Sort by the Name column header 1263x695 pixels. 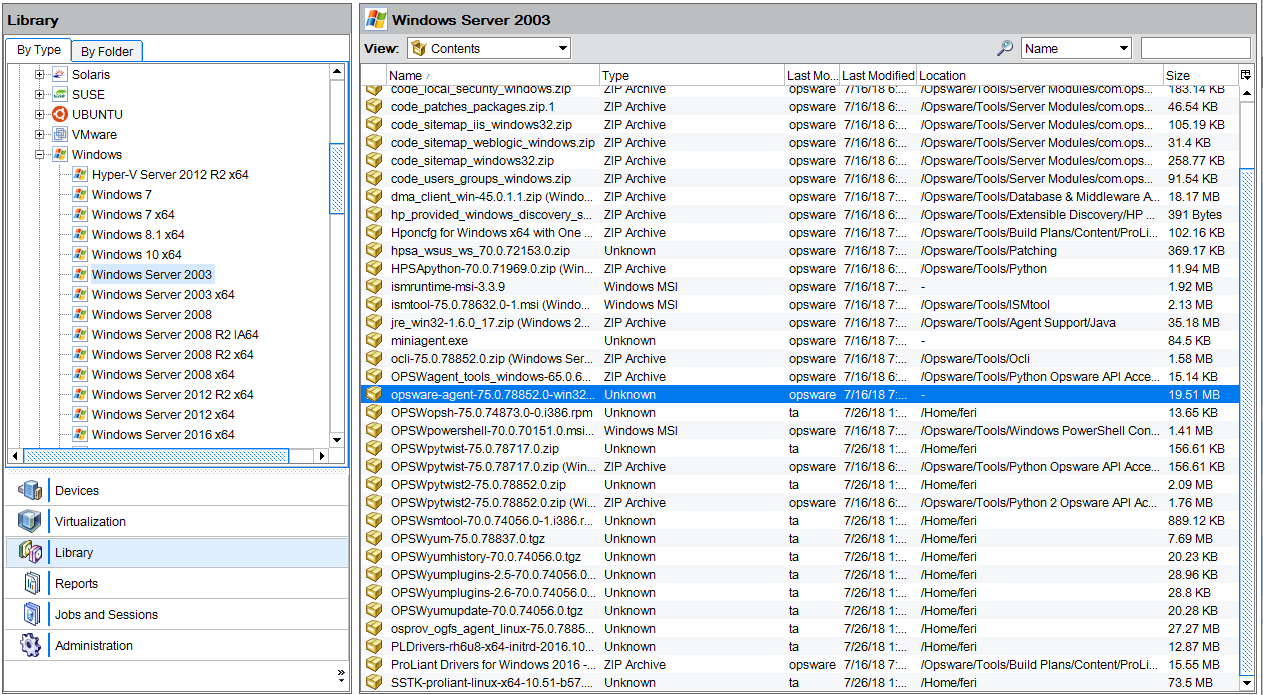click(492, 75)
